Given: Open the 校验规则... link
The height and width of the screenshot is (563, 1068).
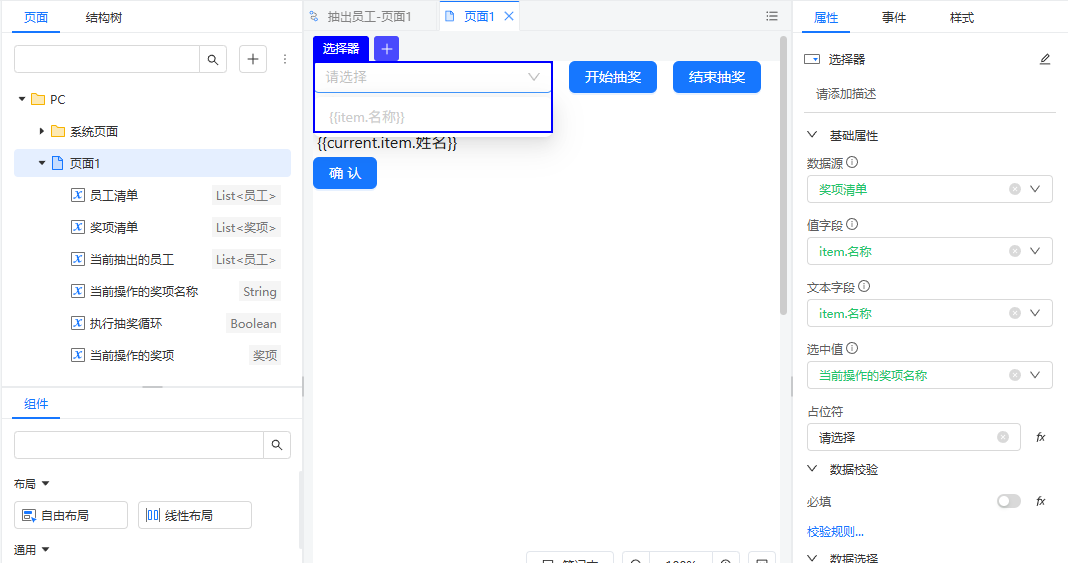Looking at the screenshot, I should pos(835,532).
